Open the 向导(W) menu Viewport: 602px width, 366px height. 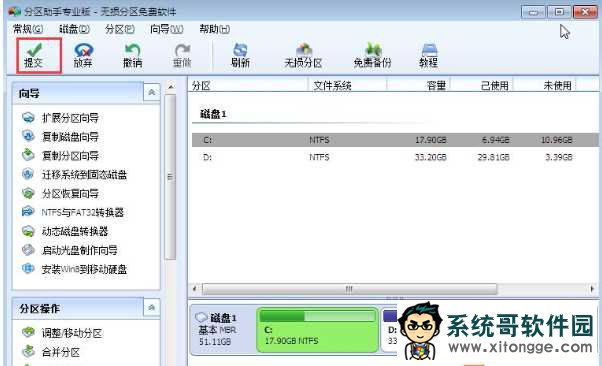tap(166, 29)
